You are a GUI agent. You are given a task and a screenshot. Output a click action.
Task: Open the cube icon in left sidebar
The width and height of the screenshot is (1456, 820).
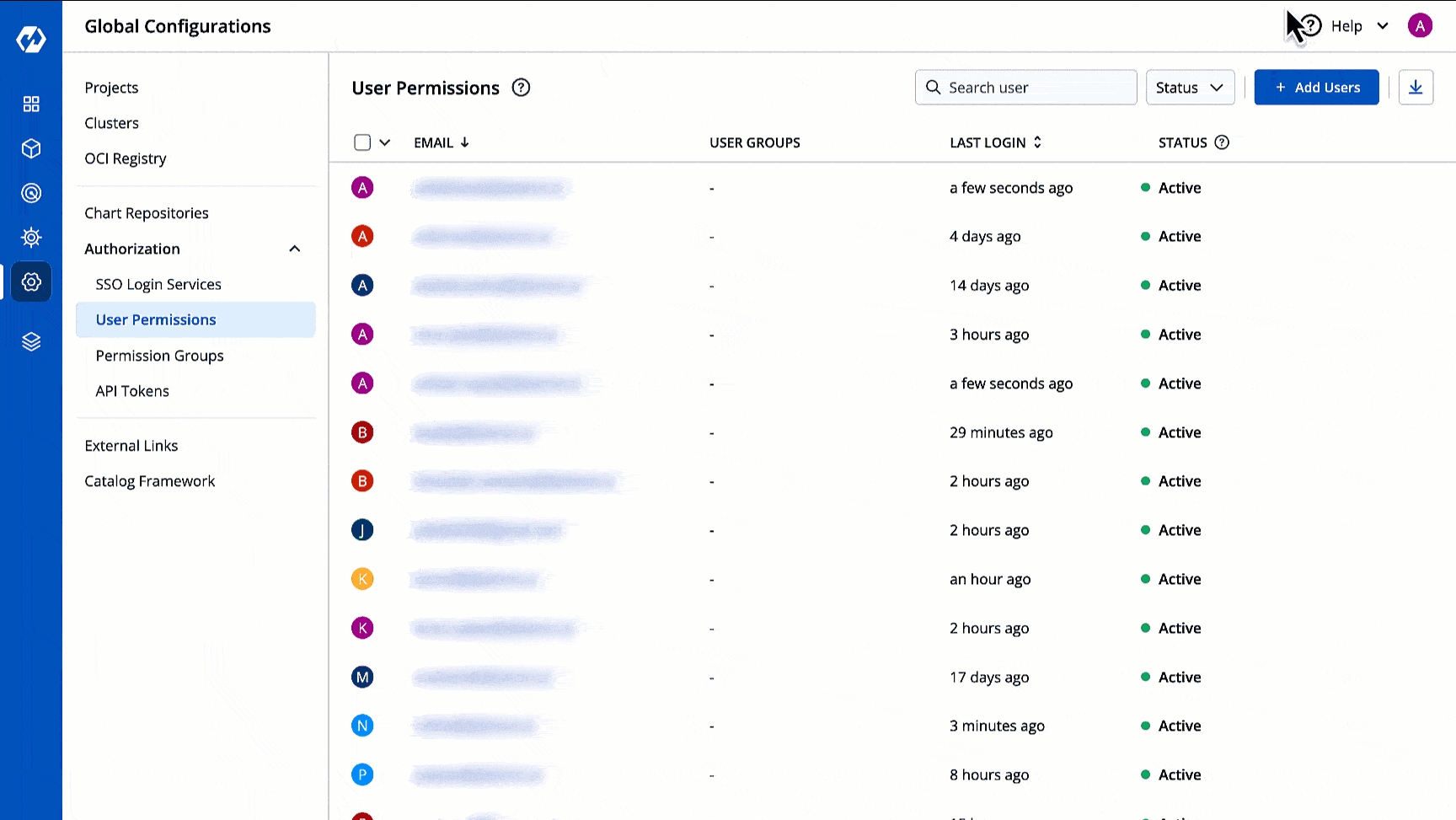[31, 148]
